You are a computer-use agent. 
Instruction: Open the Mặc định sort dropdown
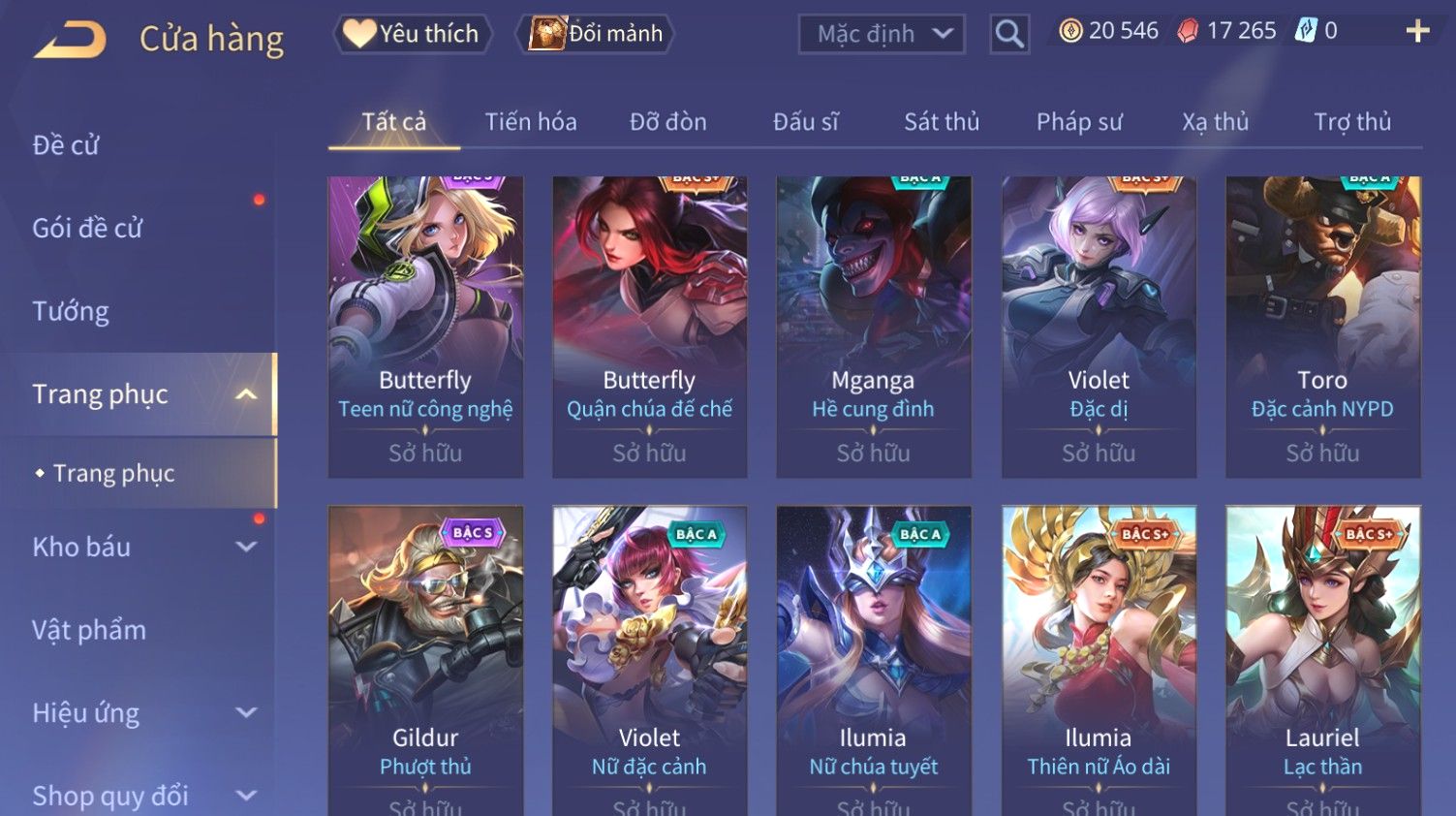coord(882,35)
